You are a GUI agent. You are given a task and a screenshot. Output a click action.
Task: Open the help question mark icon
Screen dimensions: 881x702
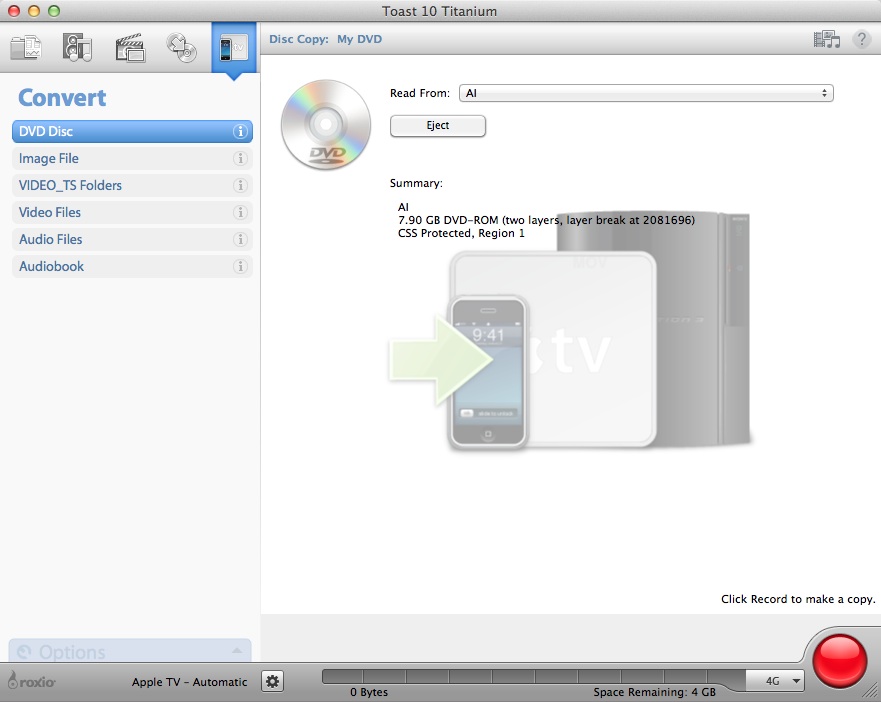point(861,39)
